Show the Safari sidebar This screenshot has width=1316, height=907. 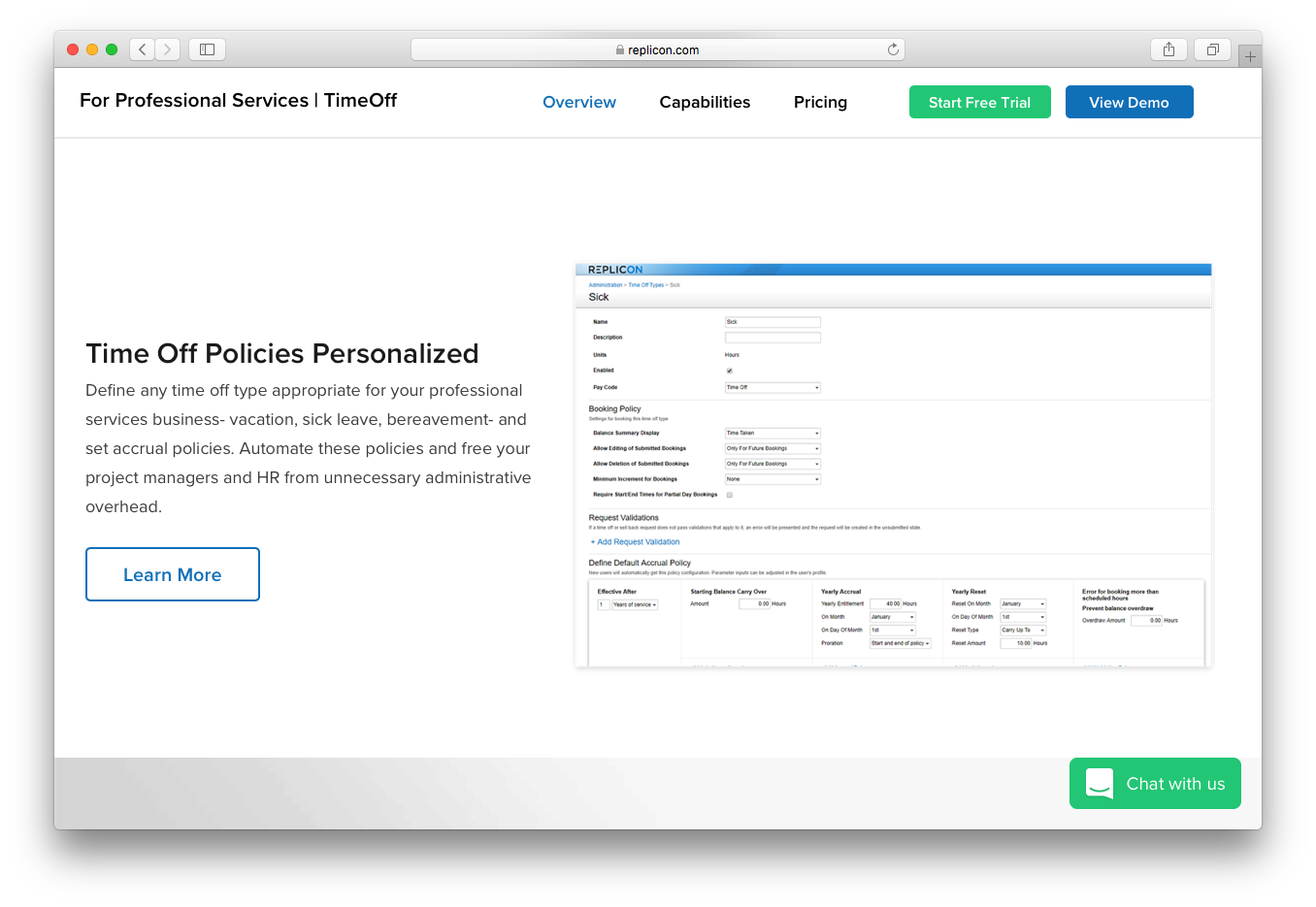pos(207,49)
